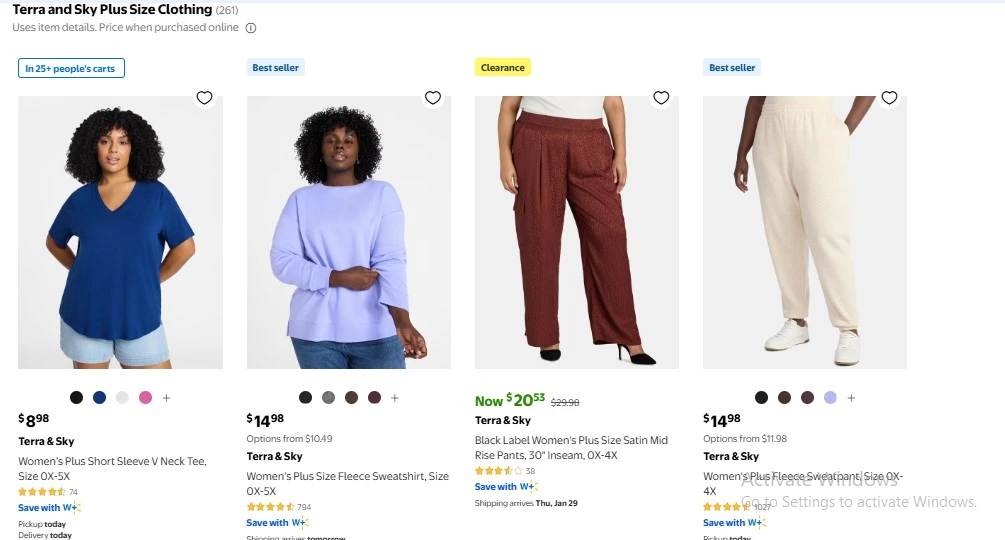Expand additional colors for Fleece Sweatpant
This screenshot has height=540, width=1005.
pos(851,398)
